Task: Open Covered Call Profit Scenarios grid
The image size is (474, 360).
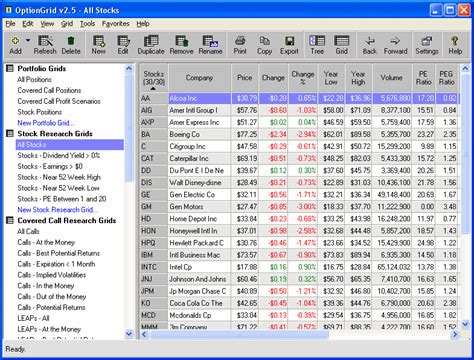Action: pyautogui.click(x=59, y=101)
